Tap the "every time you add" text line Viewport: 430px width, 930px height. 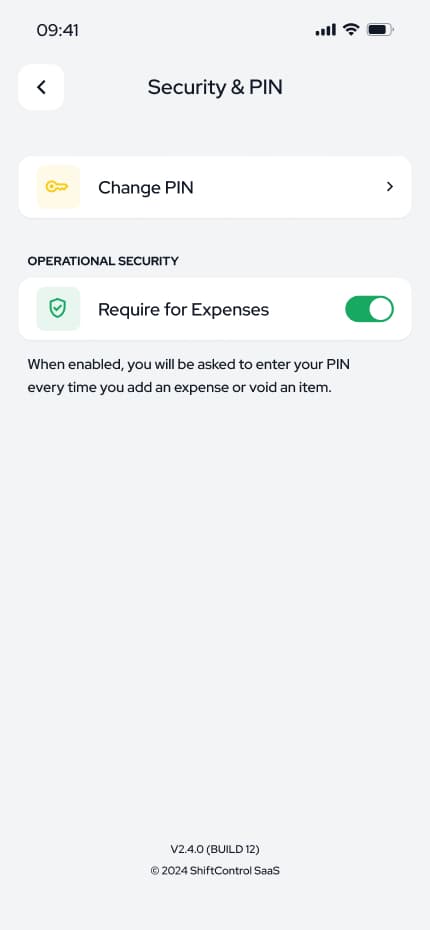(179, 388)
